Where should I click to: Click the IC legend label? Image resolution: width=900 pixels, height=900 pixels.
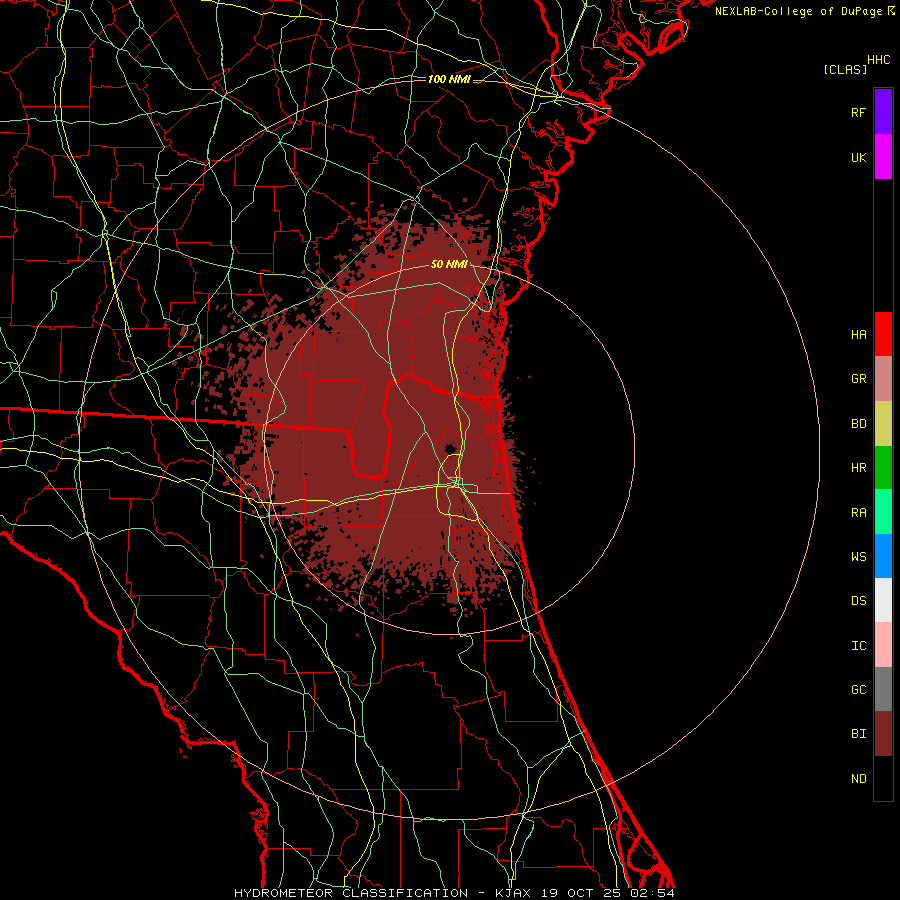[x=858, y=646]
